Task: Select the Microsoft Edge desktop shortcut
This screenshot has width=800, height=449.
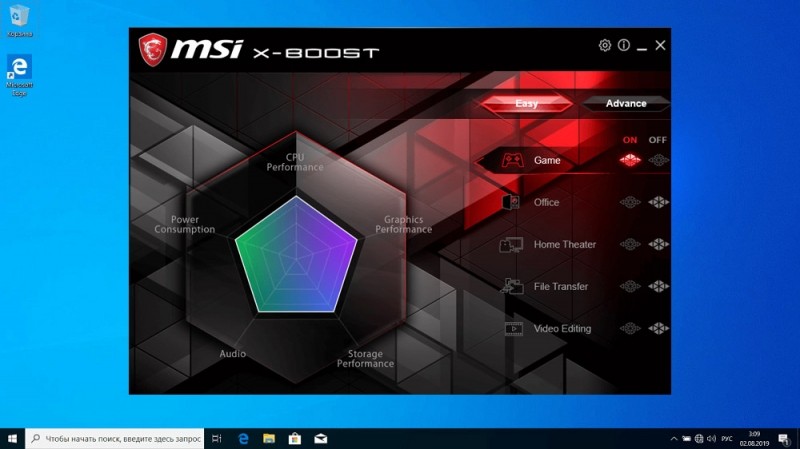Action: [x=19, y=76]
